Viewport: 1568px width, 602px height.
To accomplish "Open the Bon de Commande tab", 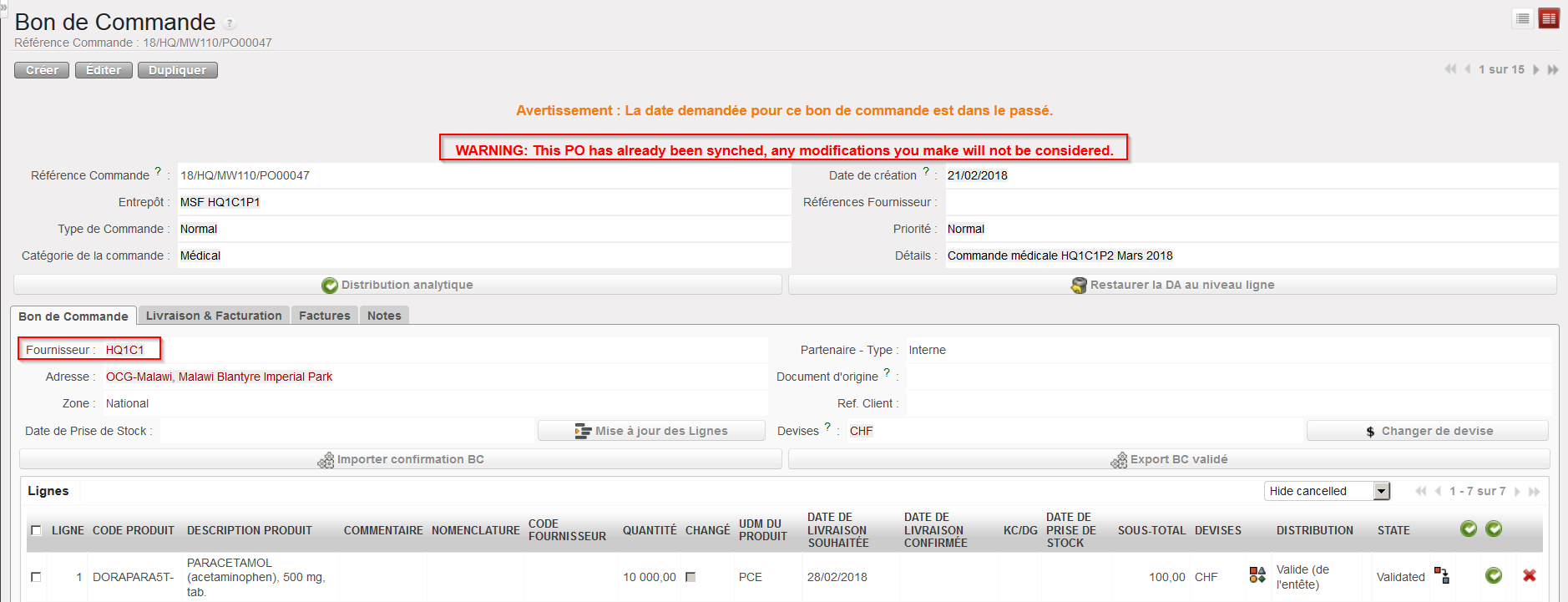I will click(73, 316).
